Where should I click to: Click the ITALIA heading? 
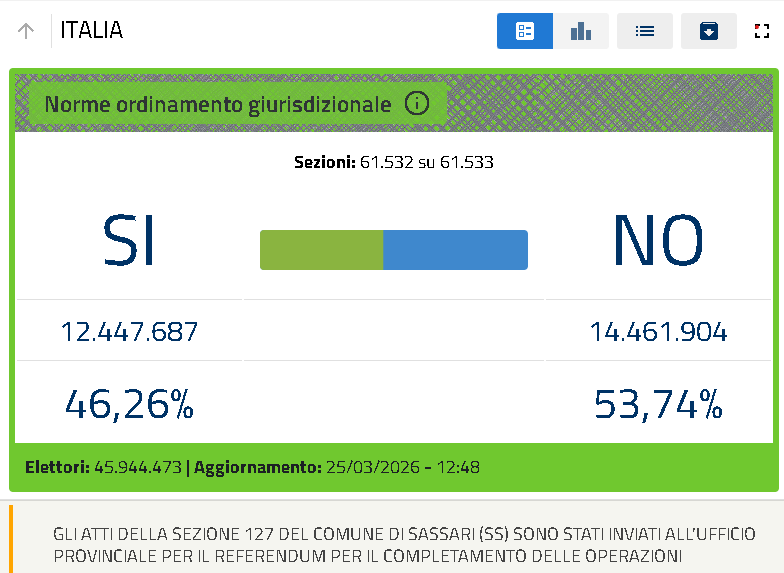point(92,30)
